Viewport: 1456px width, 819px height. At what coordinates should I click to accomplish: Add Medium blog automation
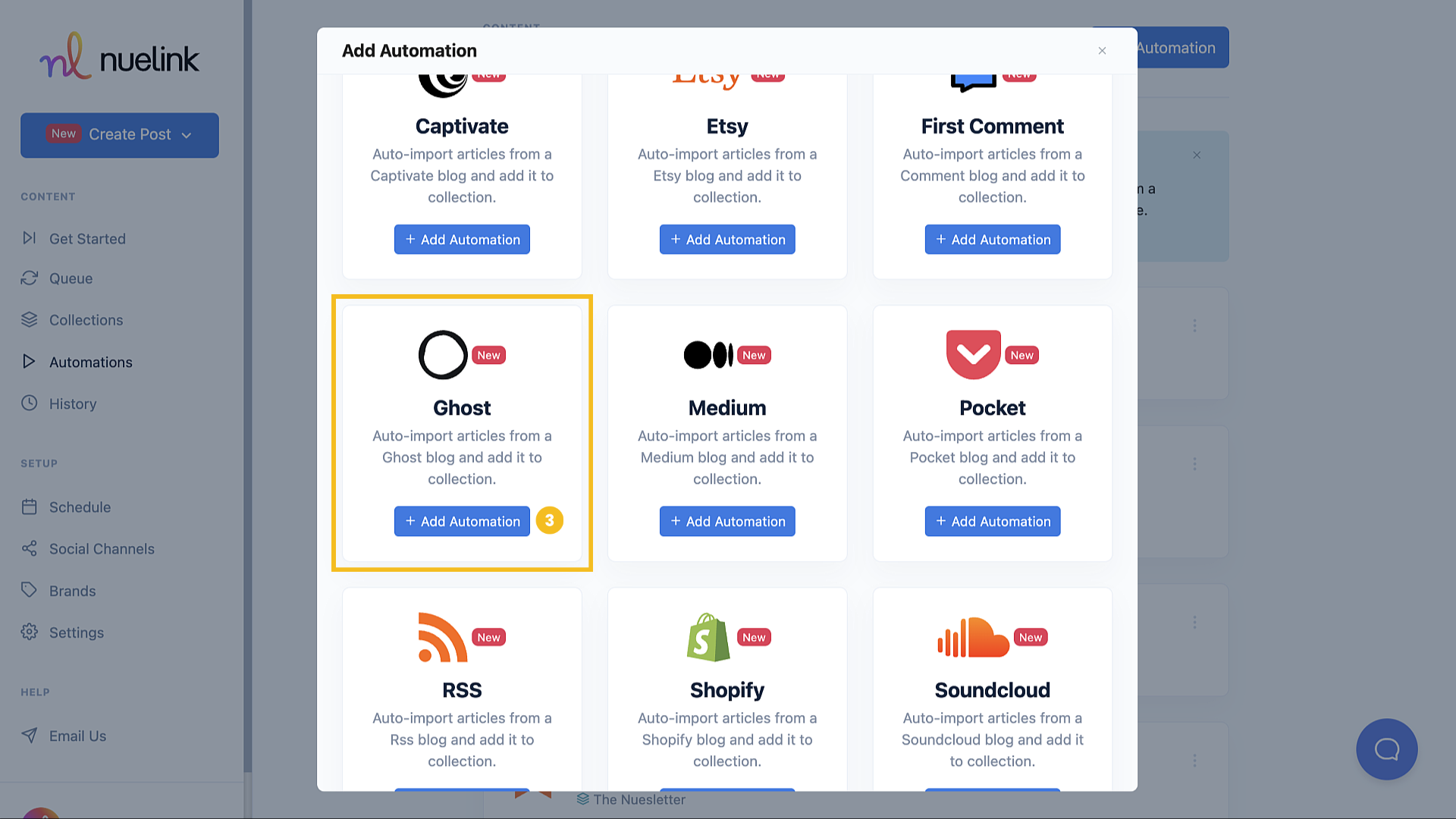click(727, 521)
